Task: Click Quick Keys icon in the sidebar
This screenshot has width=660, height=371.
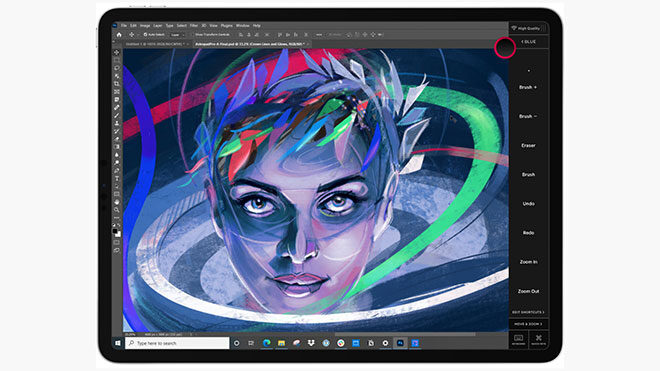Action: click(538, 339)
